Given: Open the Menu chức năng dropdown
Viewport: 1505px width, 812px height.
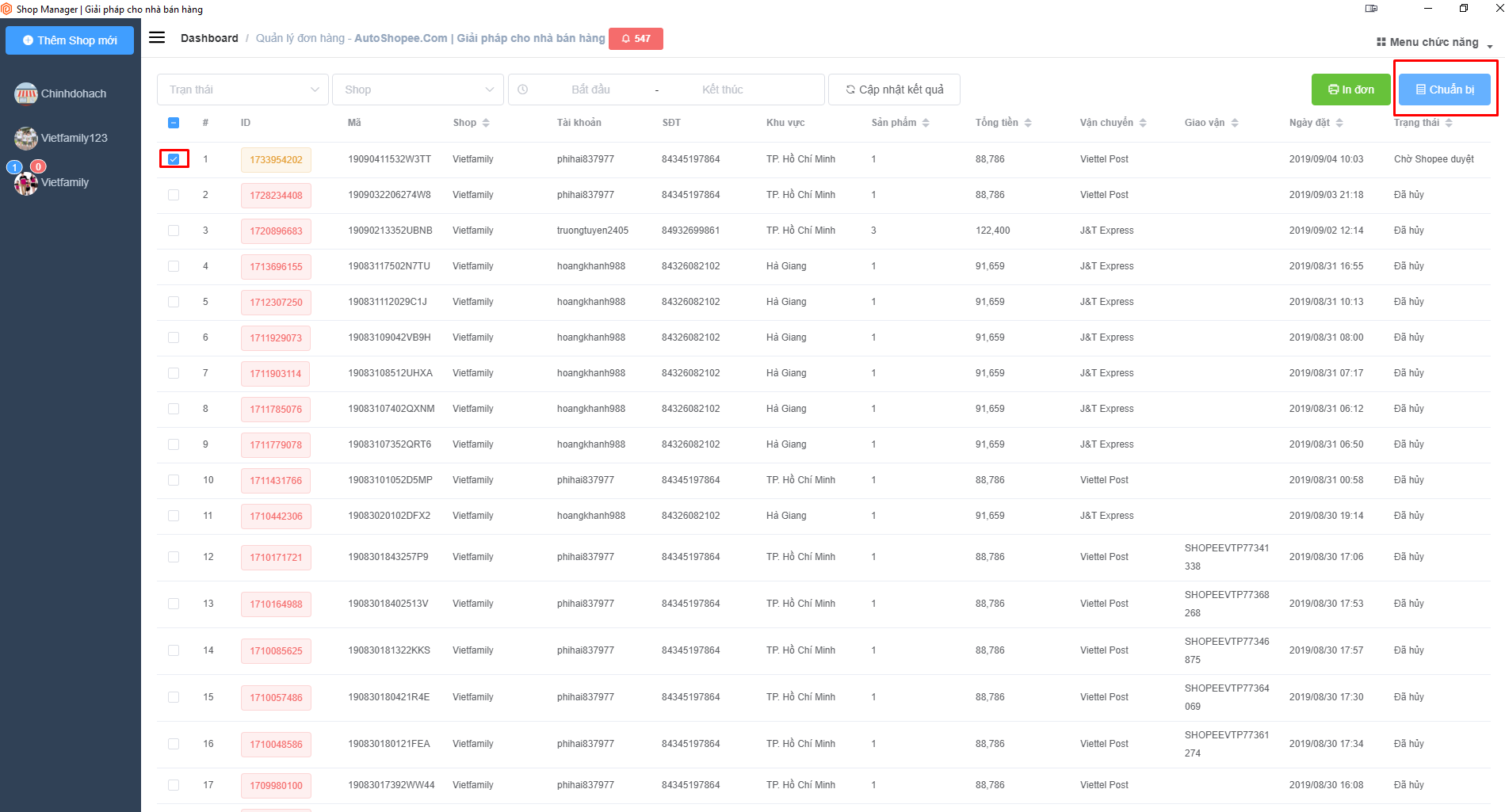Looking at the screenshot, I should 1434,42.
